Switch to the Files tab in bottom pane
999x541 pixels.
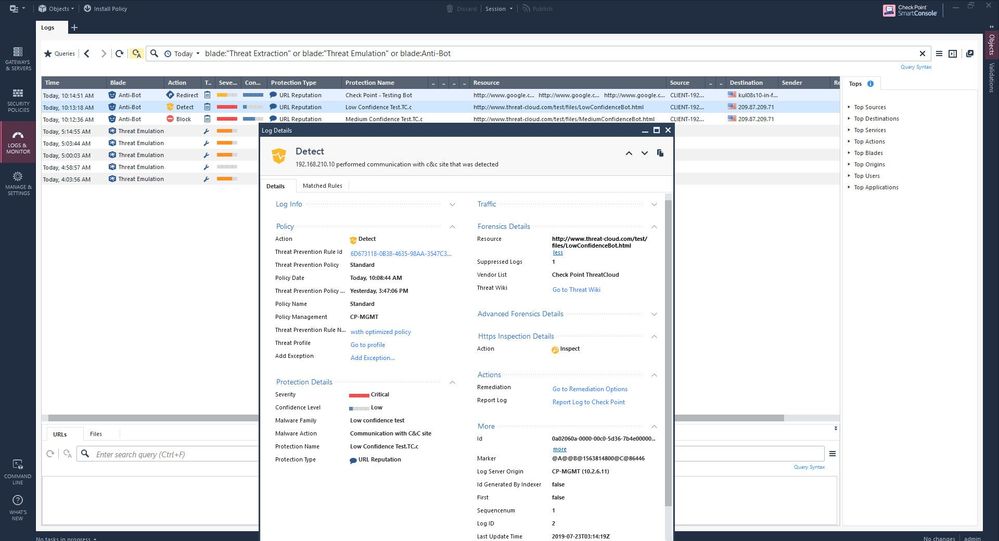click(96, 434)
